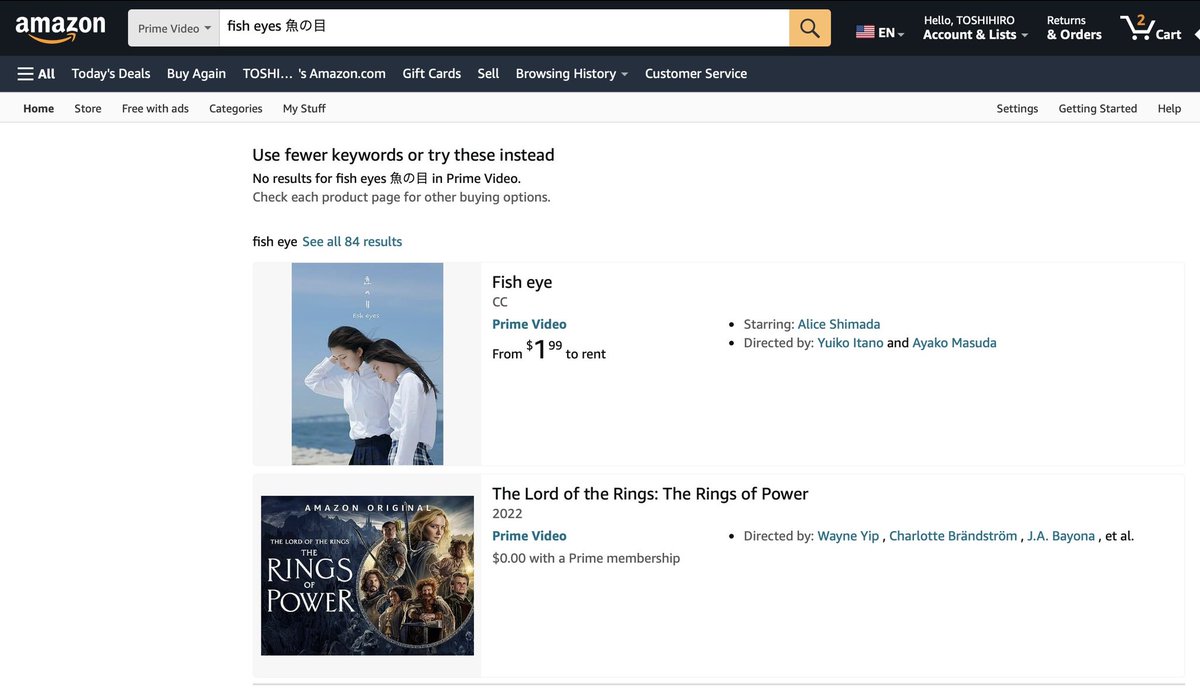Open director Yuiko Itano's link
The width and height of the screenshot is (1200, 700).
pos(850,343)
